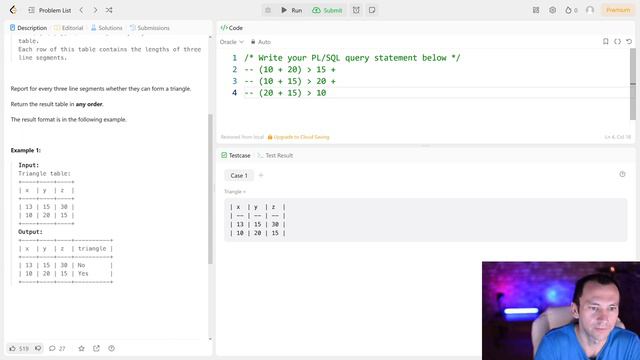Open the streak fire counter

571,10
